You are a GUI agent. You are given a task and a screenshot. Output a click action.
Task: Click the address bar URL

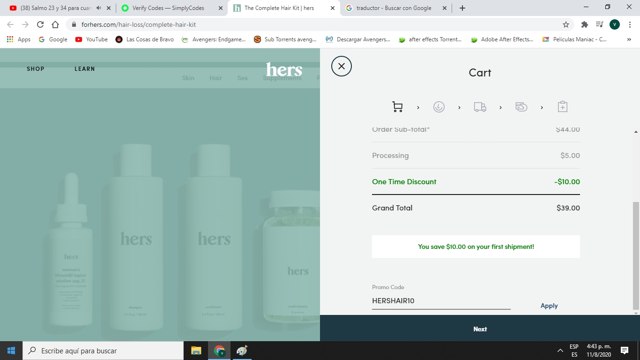[x=138, y=24]
